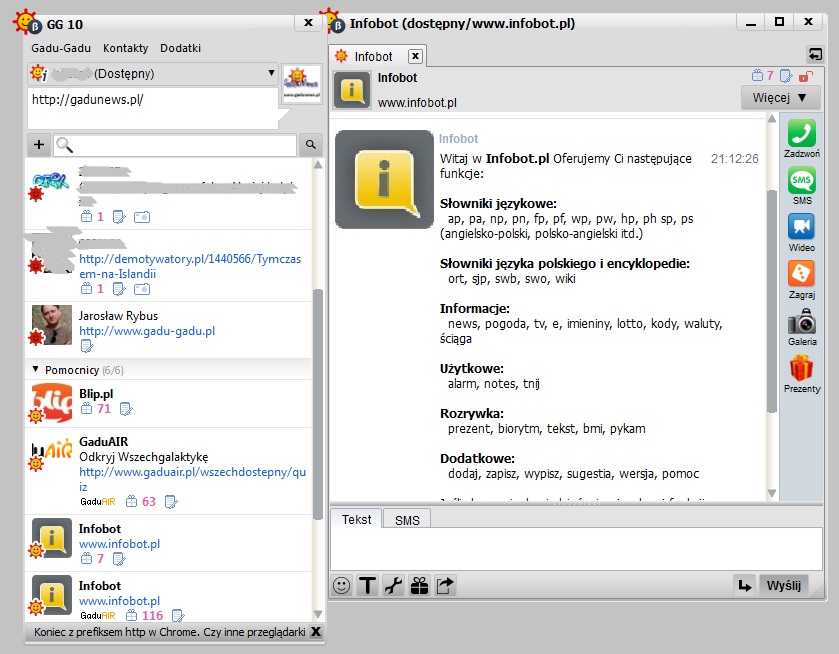Select the Blip.pl contact name

click(96, 394)
